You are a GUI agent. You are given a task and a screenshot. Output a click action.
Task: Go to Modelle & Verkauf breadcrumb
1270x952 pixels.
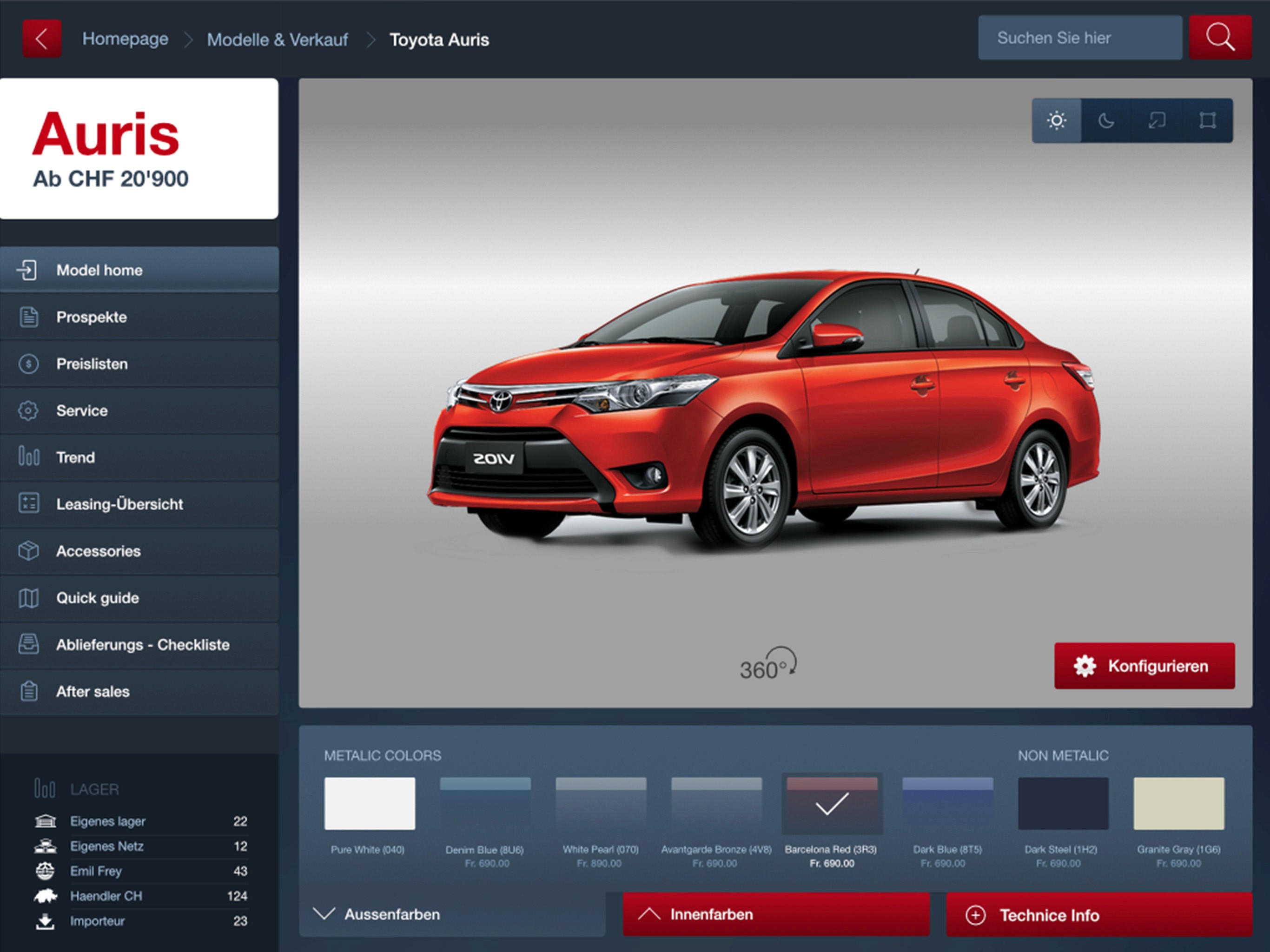coord(278,40)
